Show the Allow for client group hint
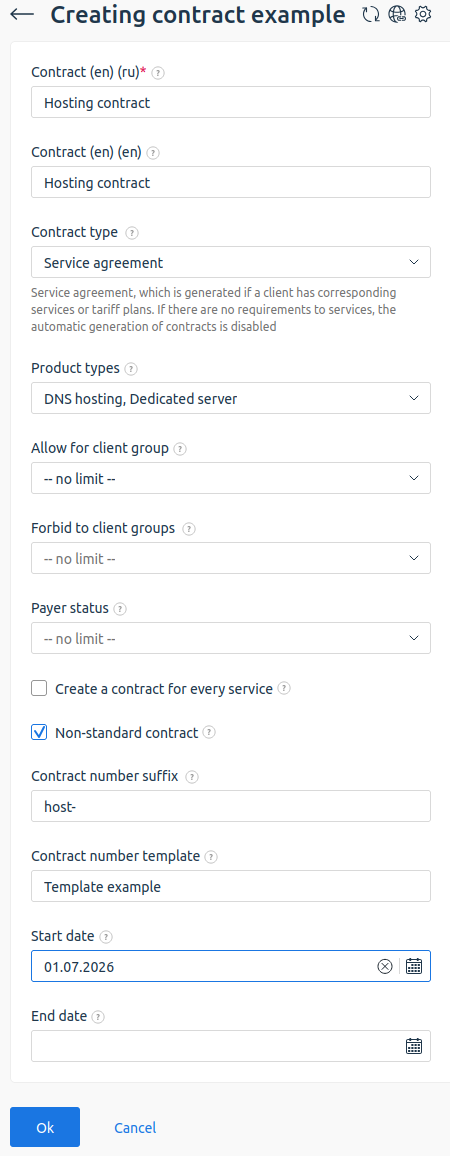The height and width of the screenshot is (1156, 450). pyautogui.click(x=180, y=448)
